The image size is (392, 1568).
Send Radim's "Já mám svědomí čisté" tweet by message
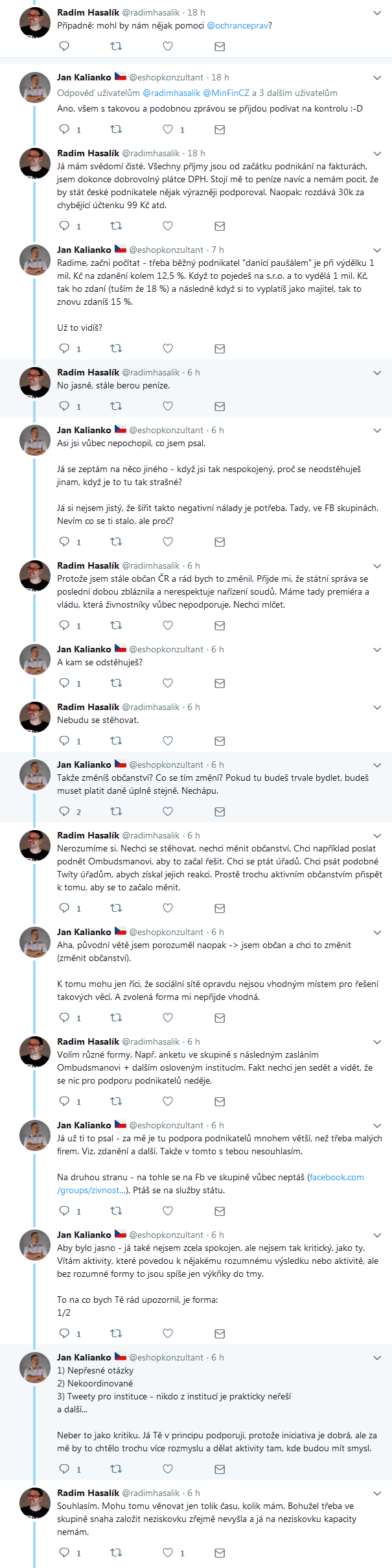point(220,226)
